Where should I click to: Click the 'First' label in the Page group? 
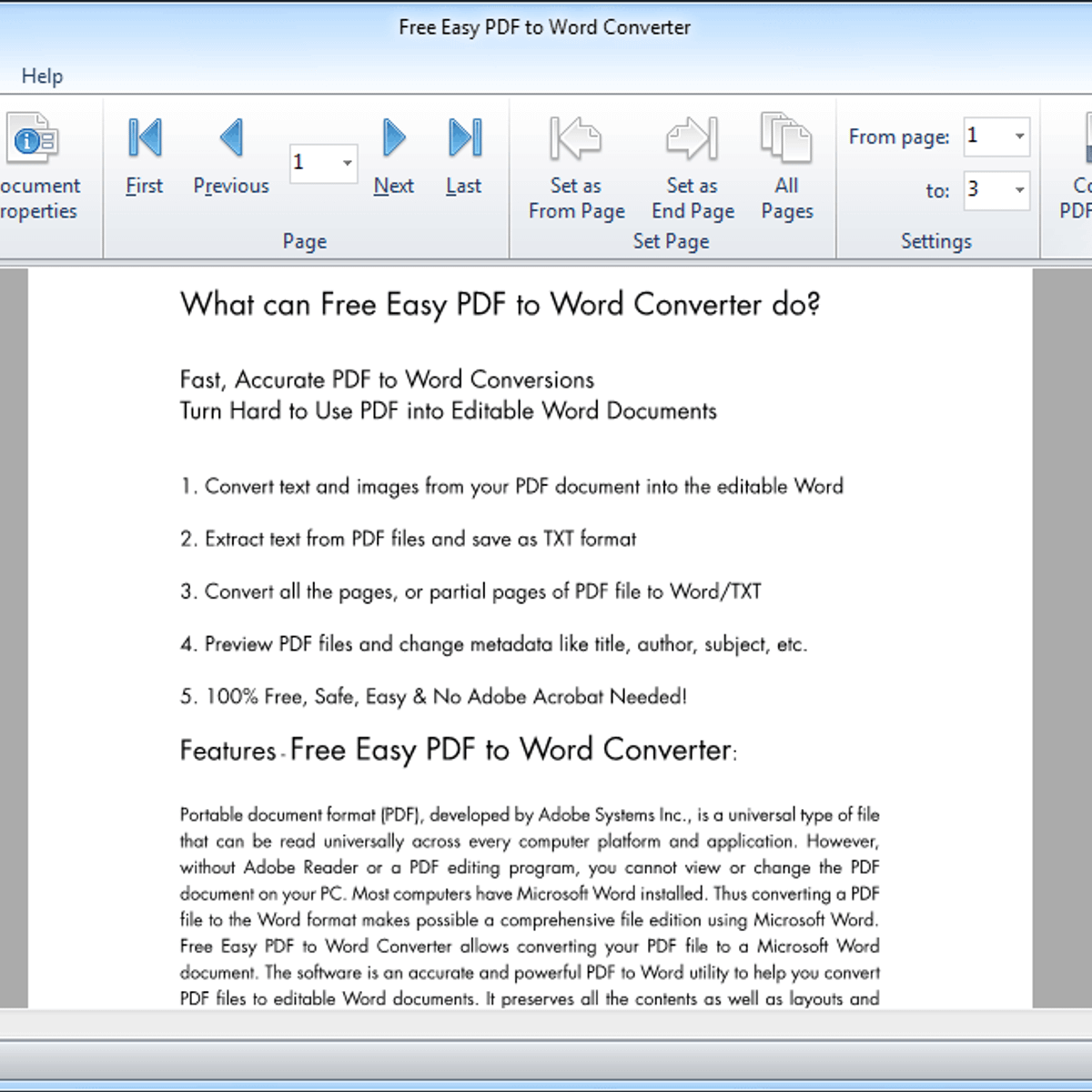pyautogui.click(x=145, y=186)
